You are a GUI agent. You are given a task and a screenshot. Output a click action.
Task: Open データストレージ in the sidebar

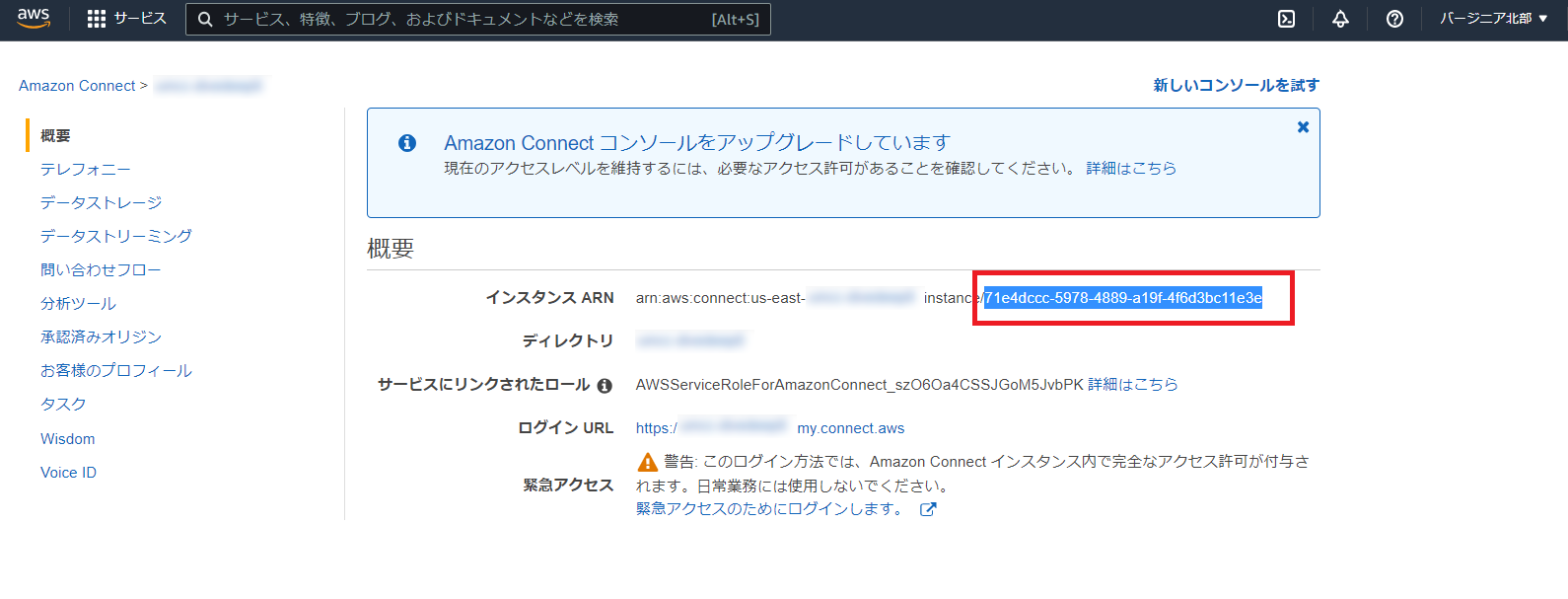[102, 202]
